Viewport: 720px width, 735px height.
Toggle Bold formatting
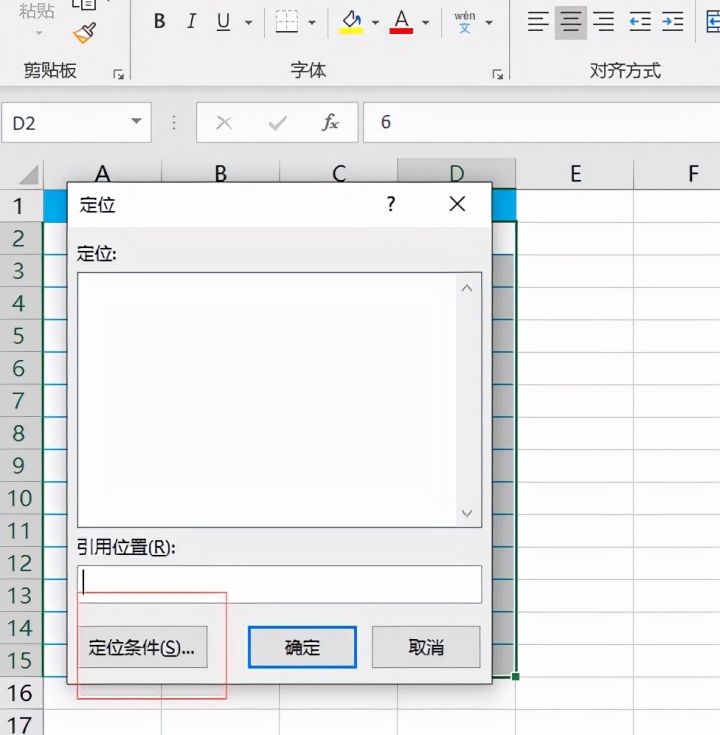click(159, 21)
